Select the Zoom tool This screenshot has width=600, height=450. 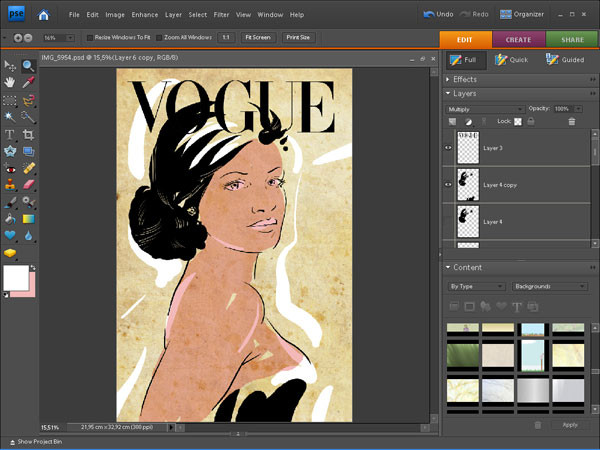28,66
